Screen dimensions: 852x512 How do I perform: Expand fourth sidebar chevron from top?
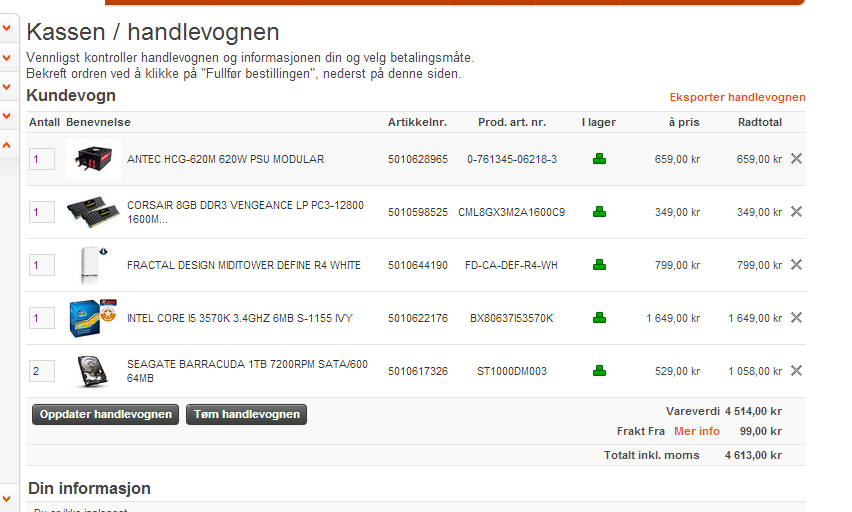click(7, 116)
